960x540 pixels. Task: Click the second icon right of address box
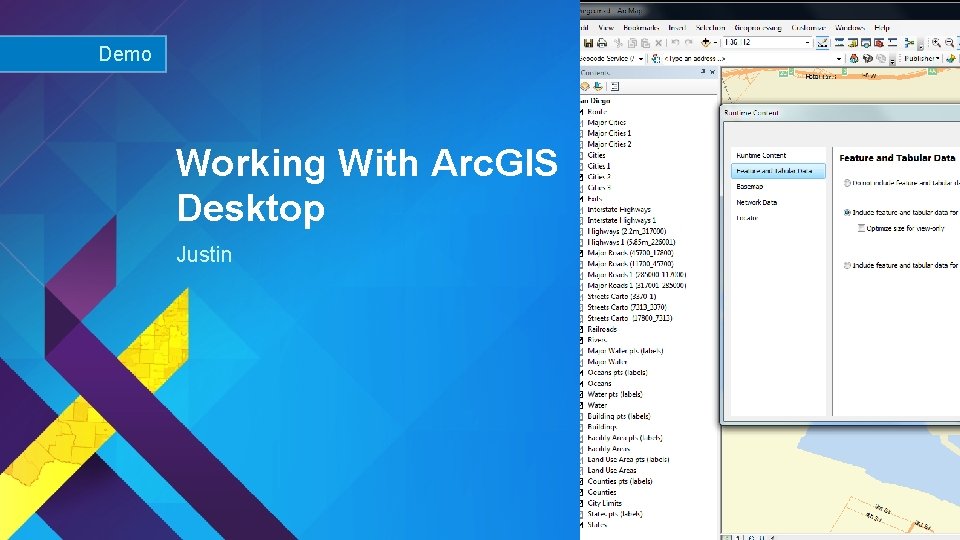tap(868, 59)
